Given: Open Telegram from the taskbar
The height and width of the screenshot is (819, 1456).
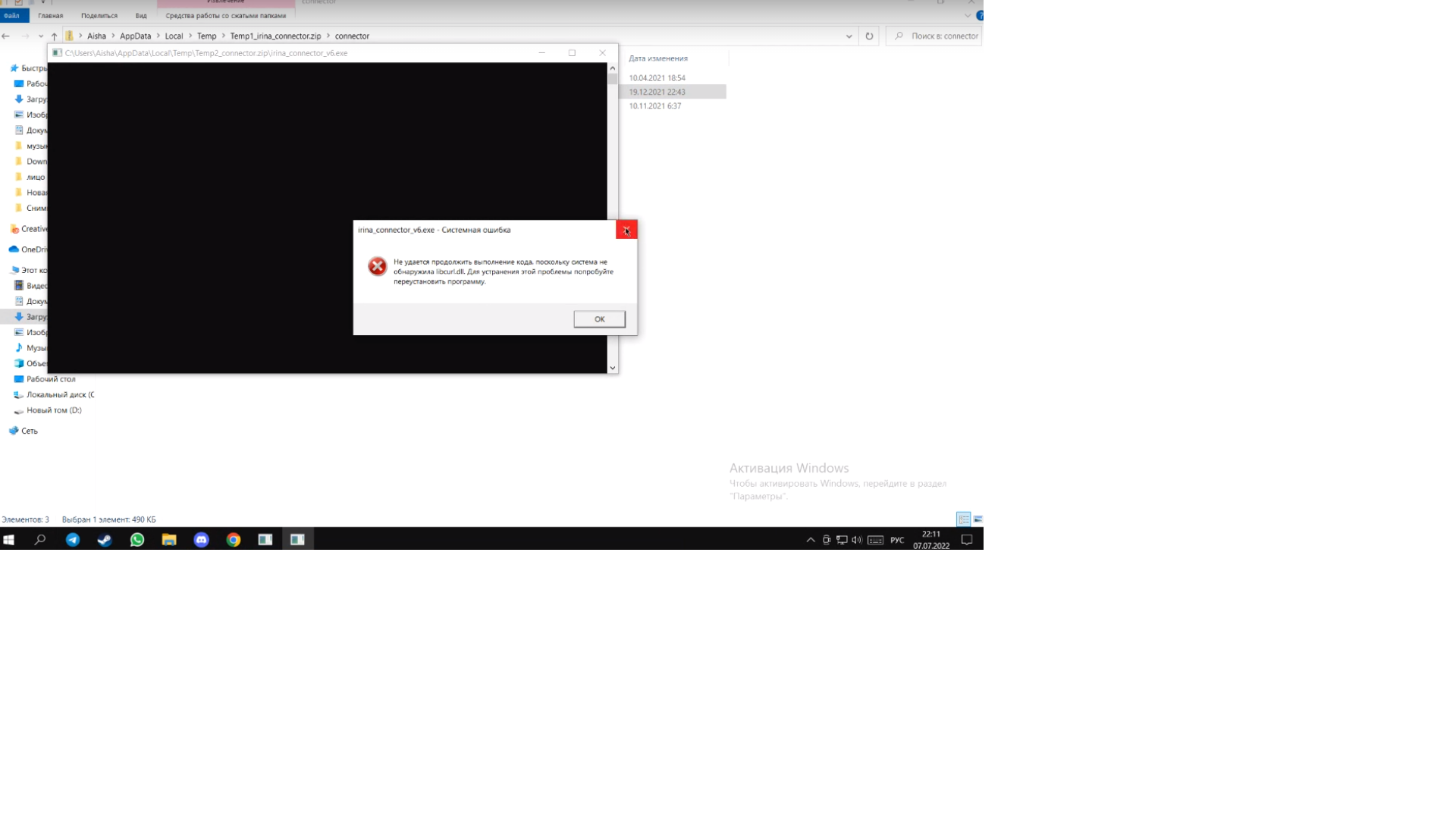Looking at the screenshot, I should pos(73,540).
